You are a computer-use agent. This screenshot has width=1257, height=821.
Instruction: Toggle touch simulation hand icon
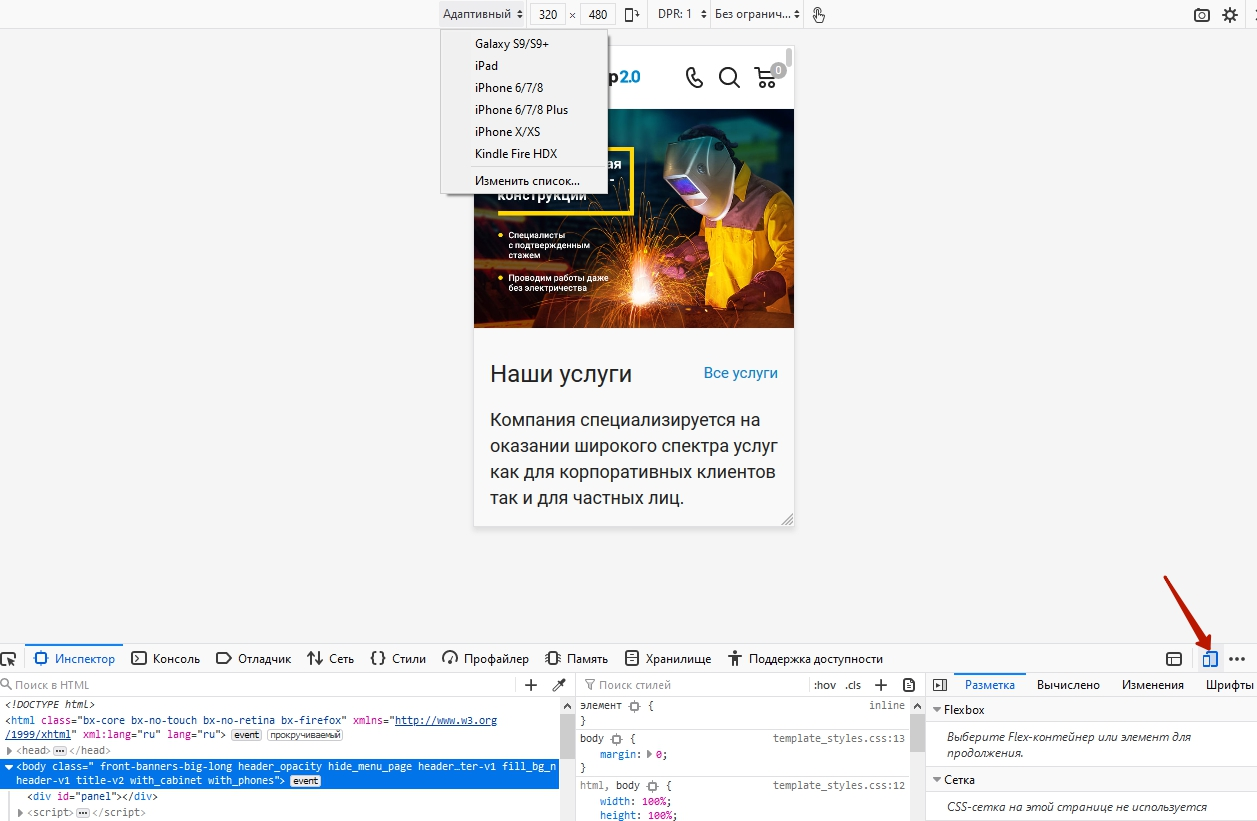pos(819,14)
